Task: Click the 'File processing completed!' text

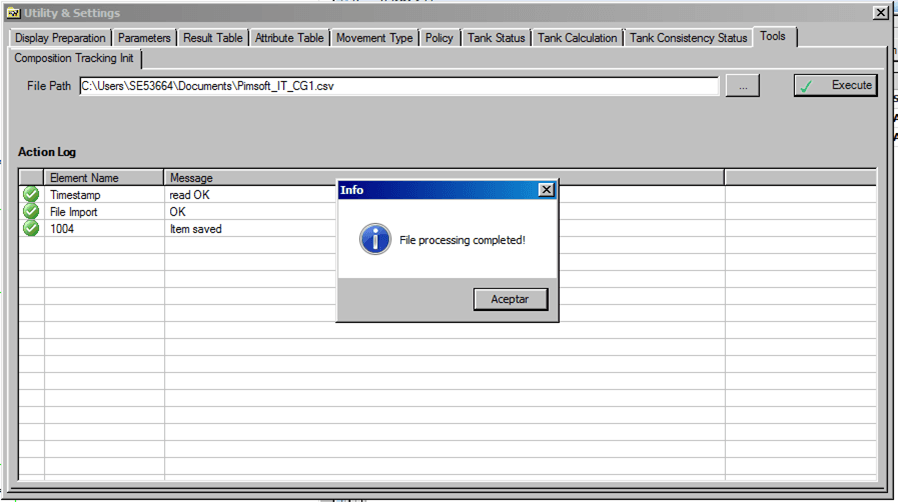Action: click(462, 240)
